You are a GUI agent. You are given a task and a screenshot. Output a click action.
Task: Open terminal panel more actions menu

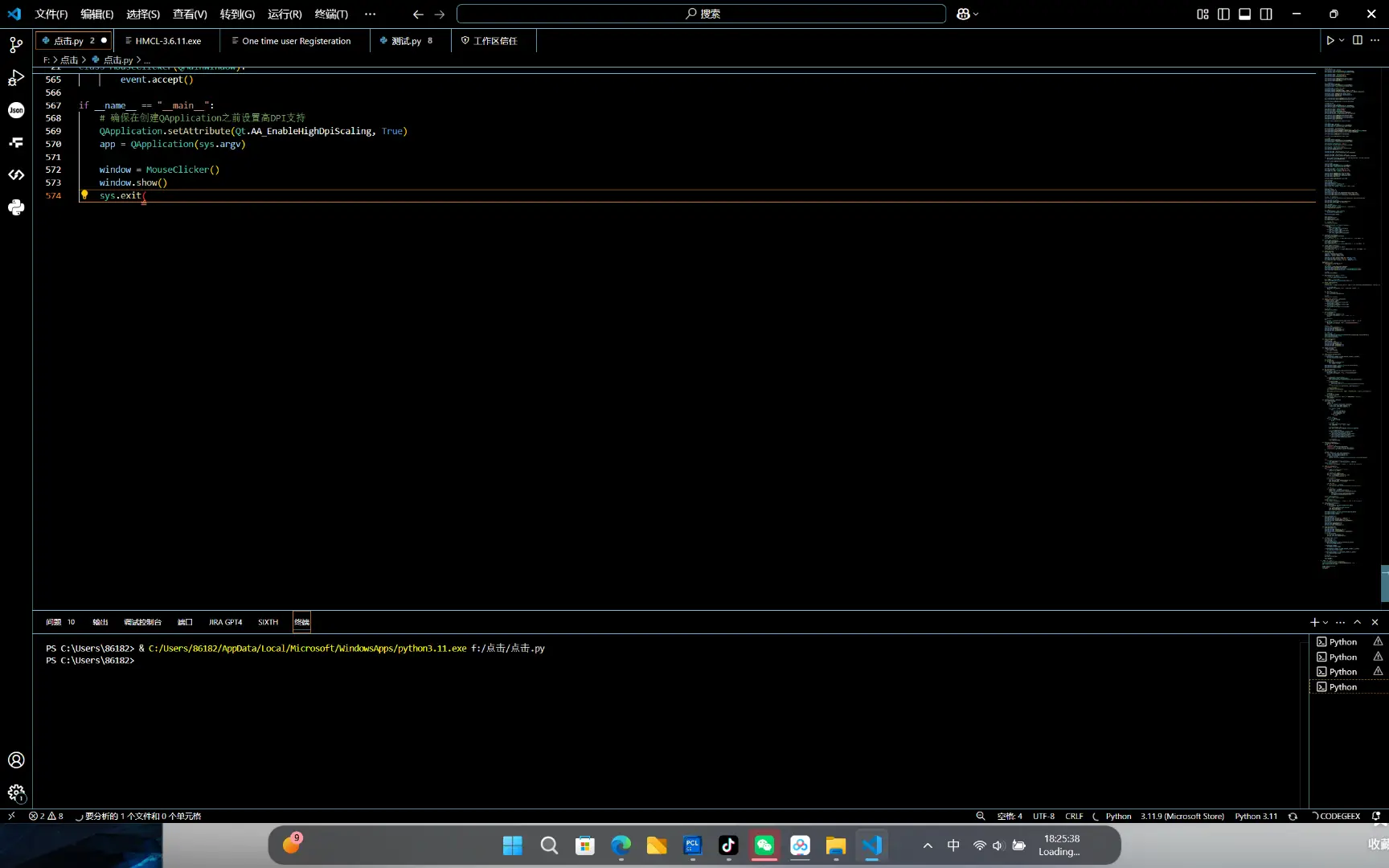(x=1340, y=622)
